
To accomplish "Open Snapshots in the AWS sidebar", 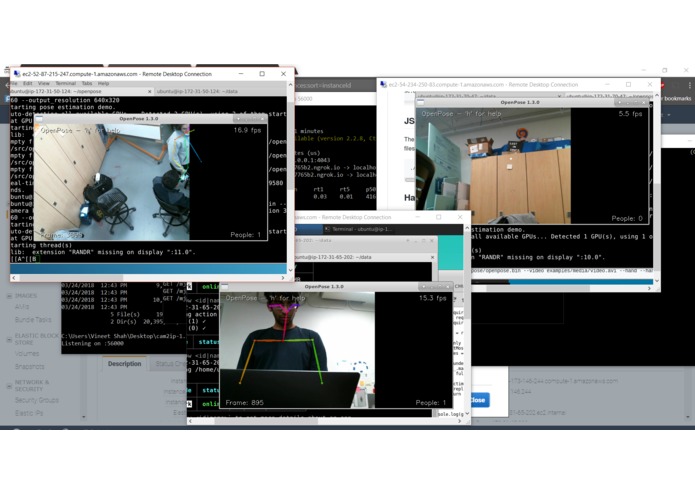I will 29,366.
